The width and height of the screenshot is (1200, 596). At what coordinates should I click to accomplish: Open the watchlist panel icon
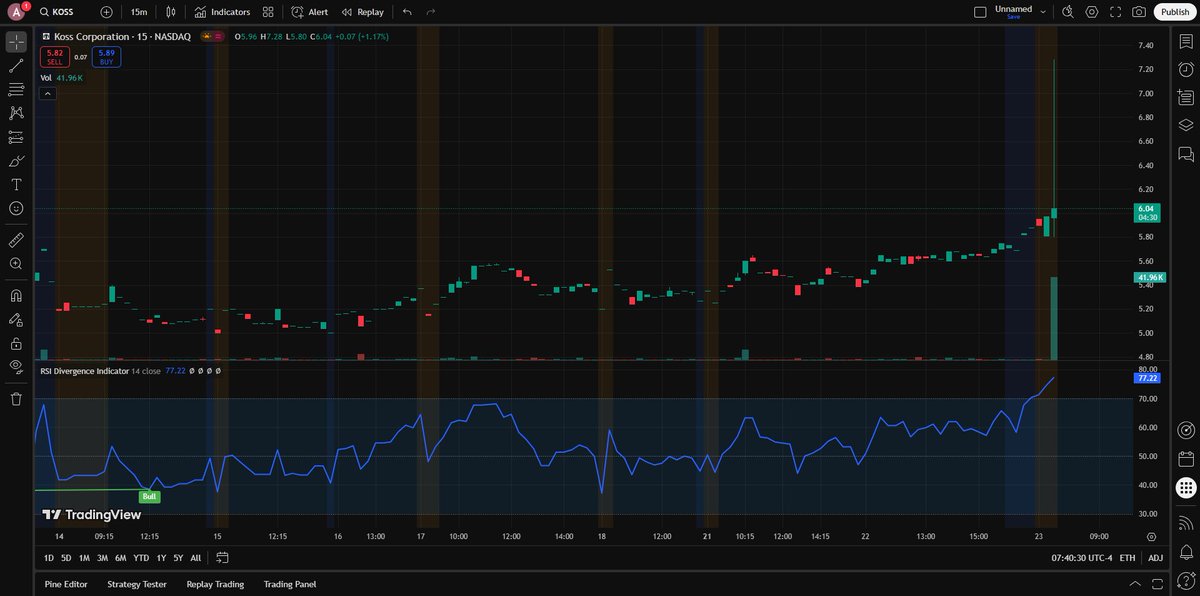click(x=1186, y=41)
